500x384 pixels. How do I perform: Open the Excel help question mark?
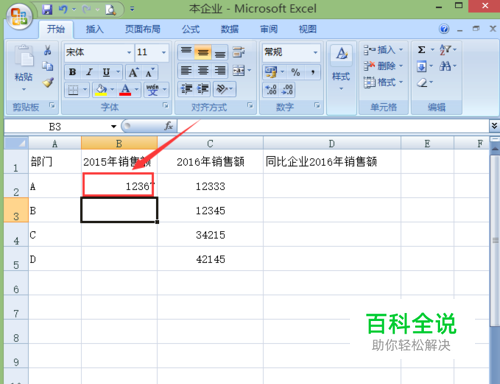click(x=444, y=29)
